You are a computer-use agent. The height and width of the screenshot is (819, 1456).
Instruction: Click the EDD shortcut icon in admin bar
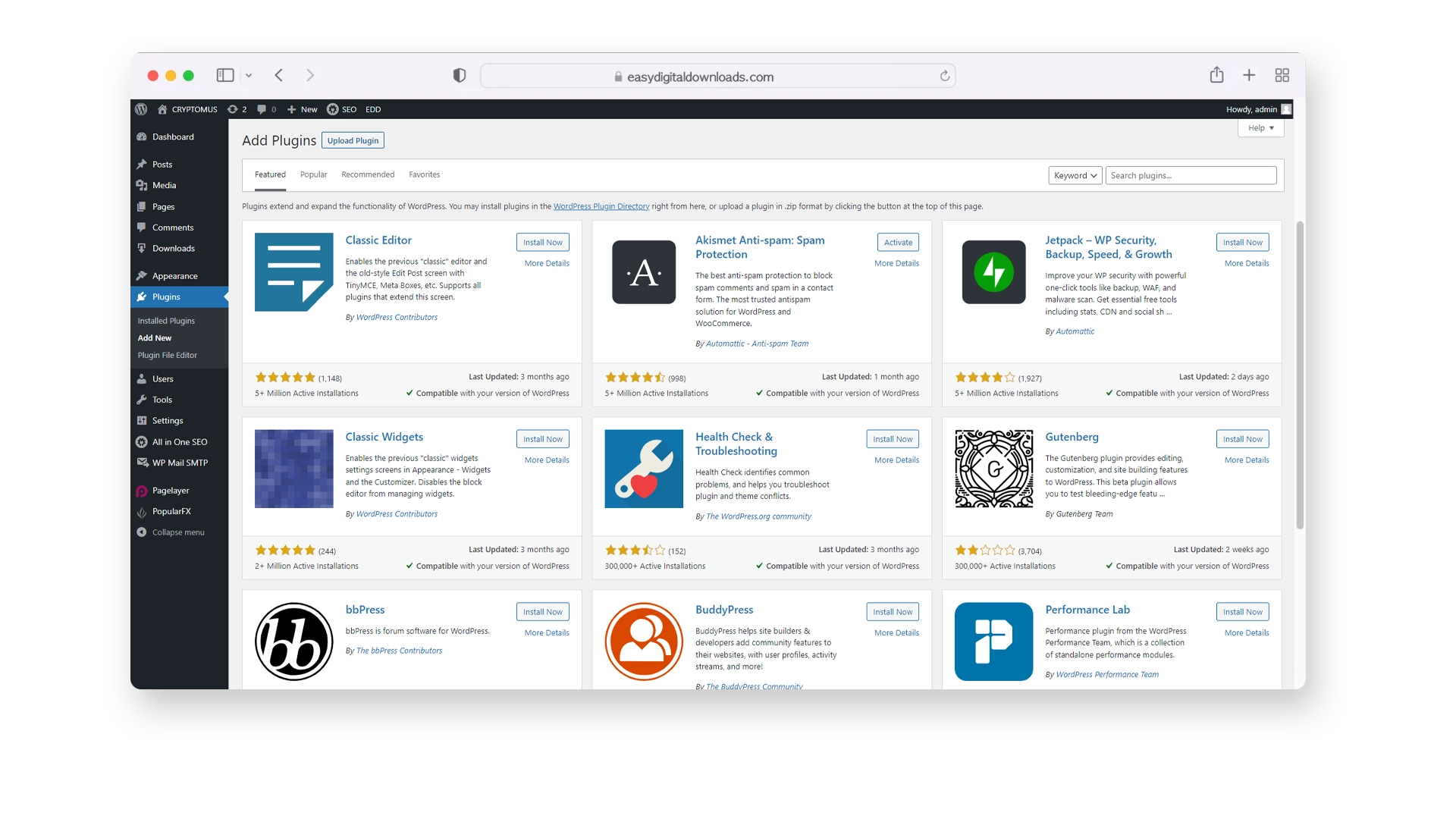[x=373, y=109]
